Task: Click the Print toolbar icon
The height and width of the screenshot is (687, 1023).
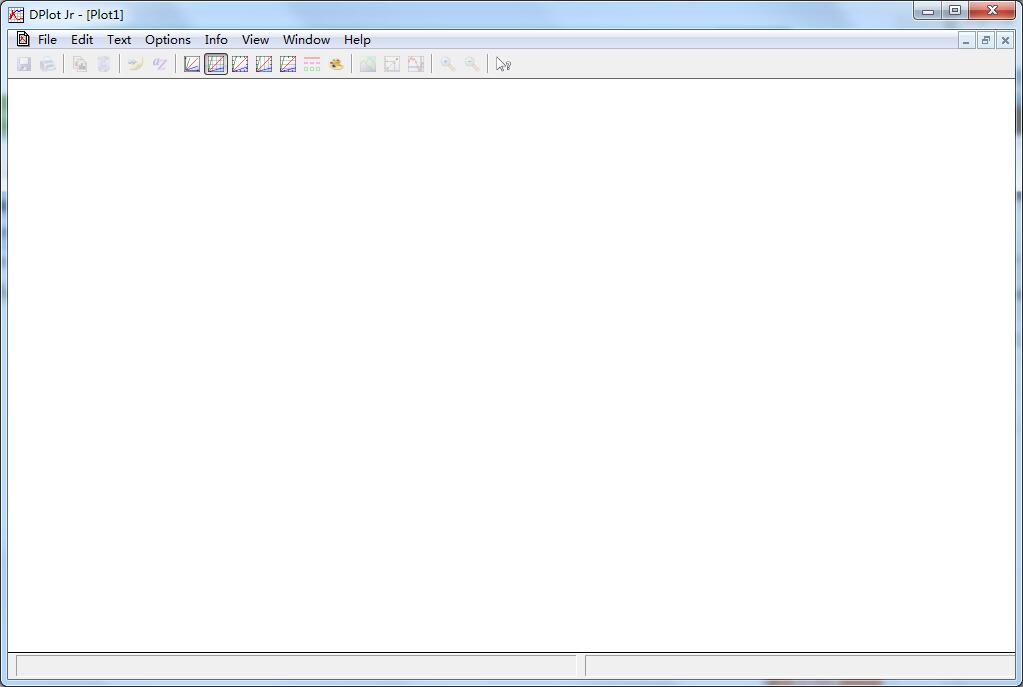Action: (x=48, y=64)
